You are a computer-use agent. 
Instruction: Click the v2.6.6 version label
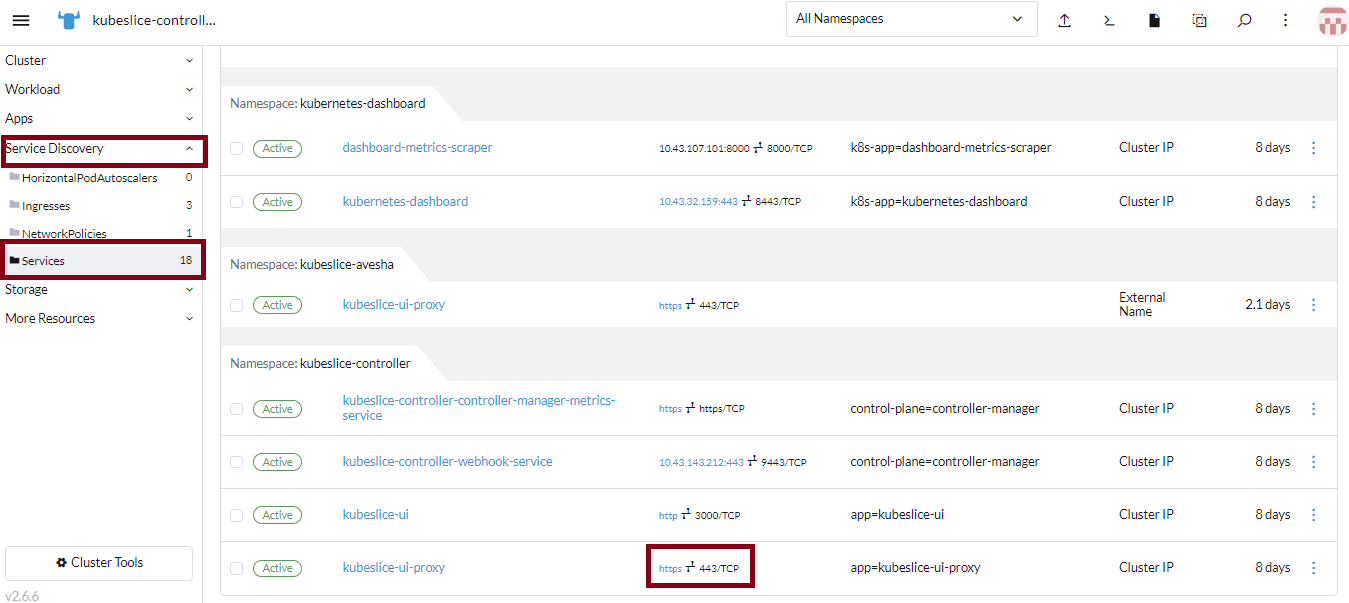coord(22,596)
